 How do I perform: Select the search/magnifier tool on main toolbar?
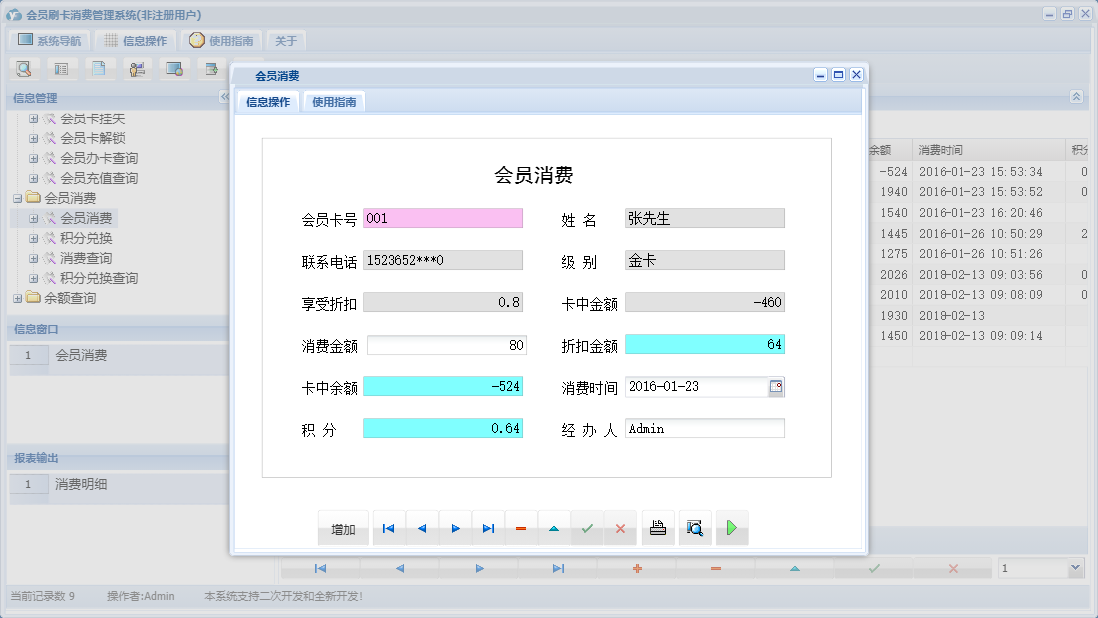24,68
